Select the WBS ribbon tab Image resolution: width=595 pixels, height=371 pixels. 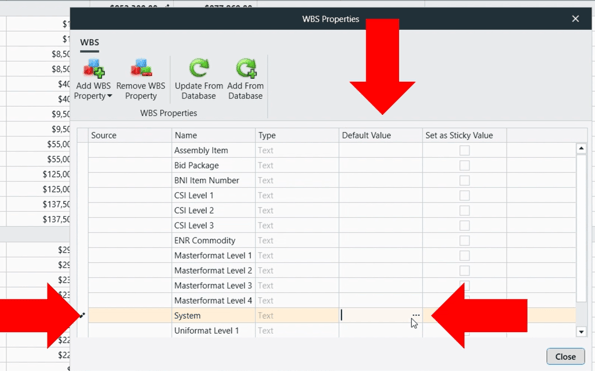tap(90, 42)
